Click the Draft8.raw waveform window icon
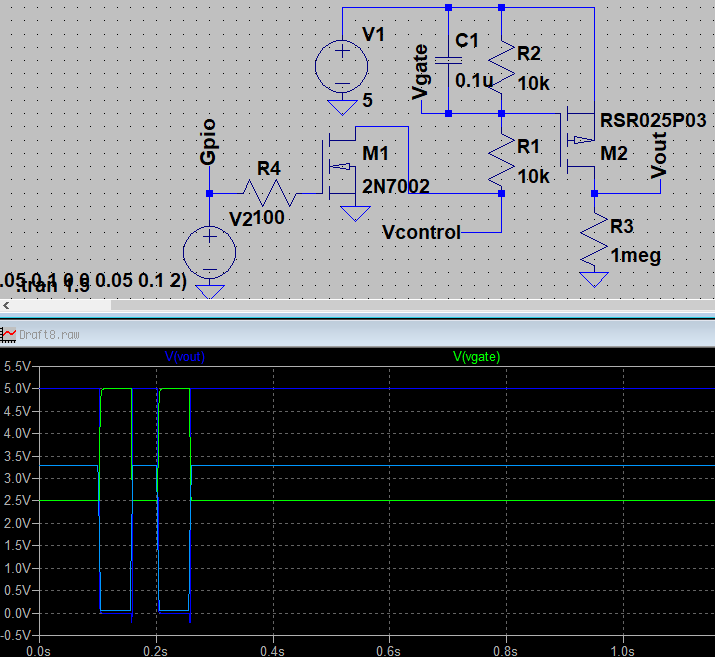 [9, 335]
